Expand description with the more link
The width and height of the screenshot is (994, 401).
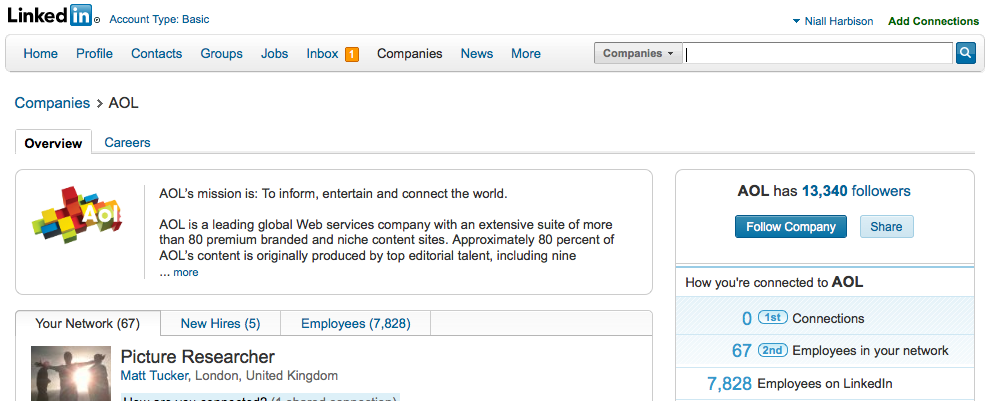(186, 272)
